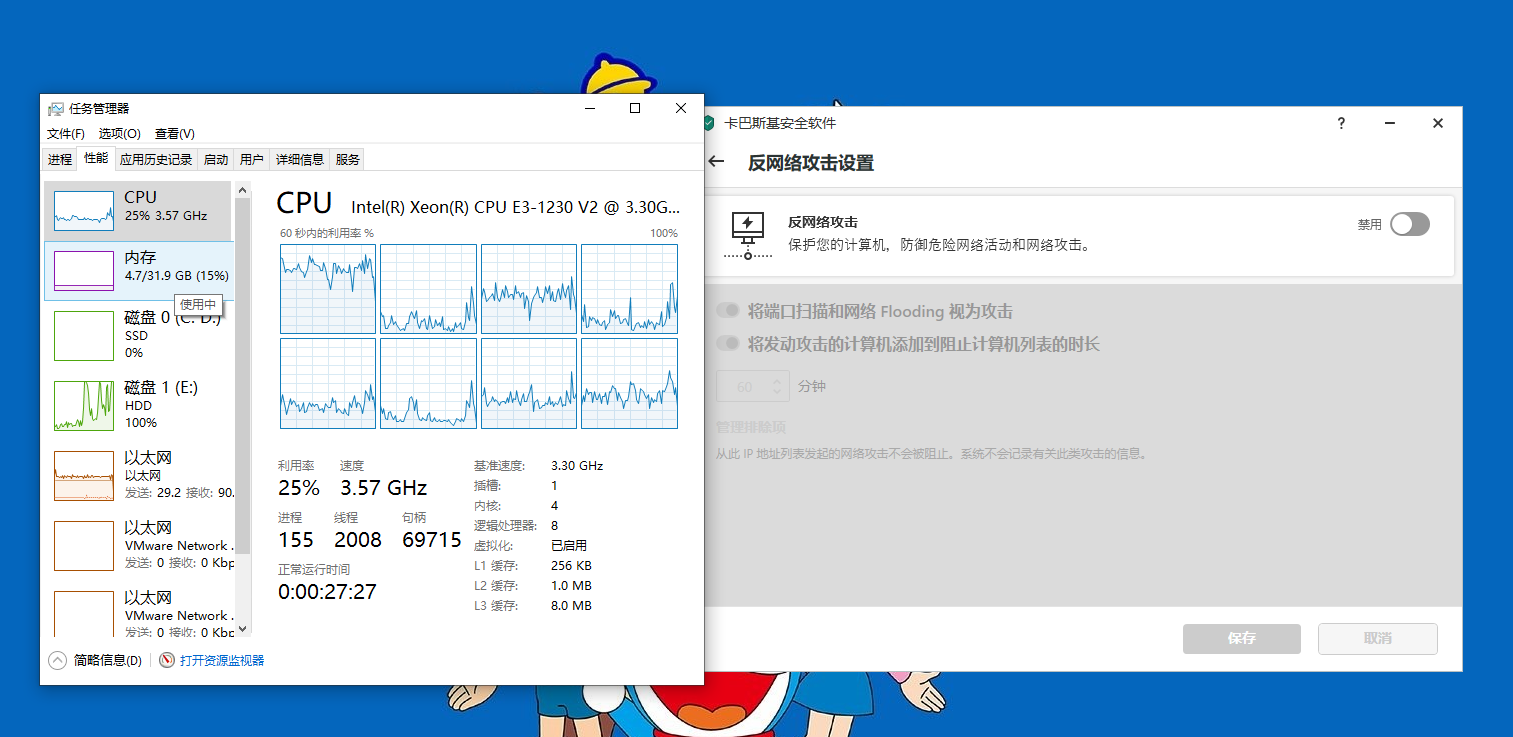Click 取消 in Kaspersky settings

[1378, 638]
